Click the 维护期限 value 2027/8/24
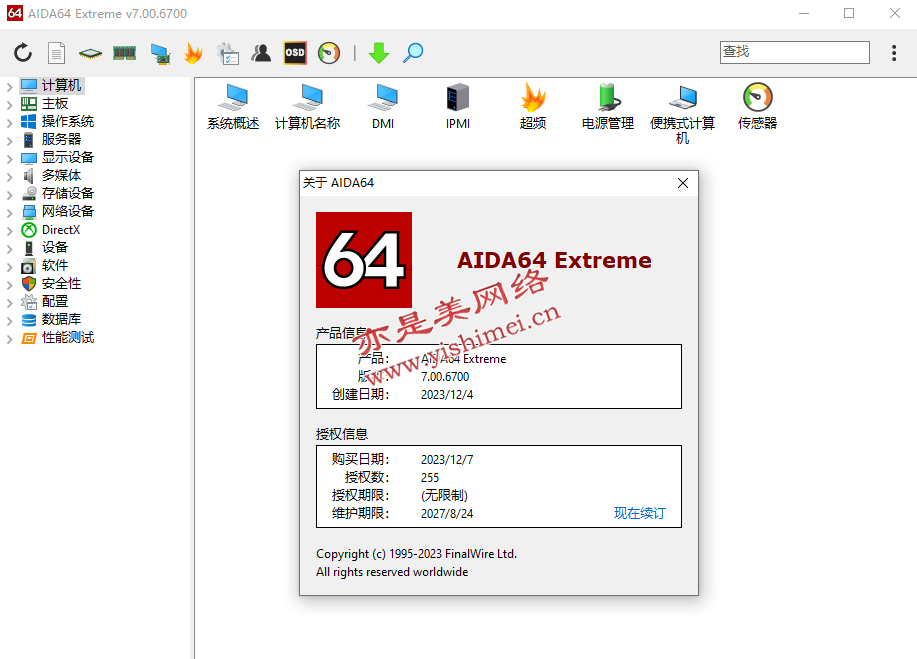This screenshot has width=917, height=659. pos(447,513)
